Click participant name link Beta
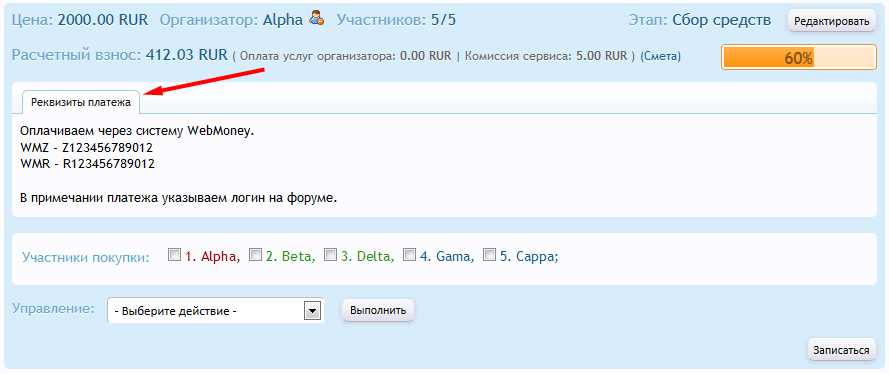This screenshot has height=374, width=889. (297, 256)
